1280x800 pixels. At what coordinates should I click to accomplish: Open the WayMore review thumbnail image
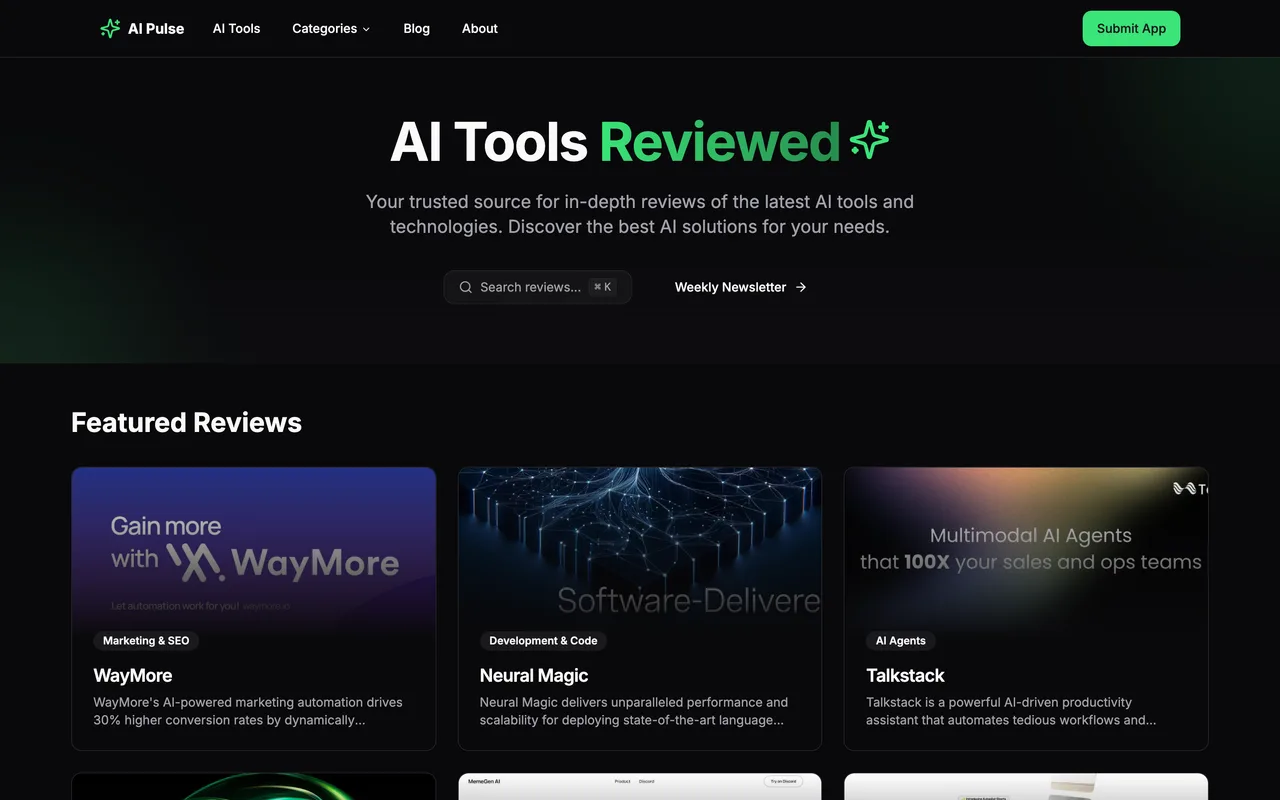coord(254,548)
